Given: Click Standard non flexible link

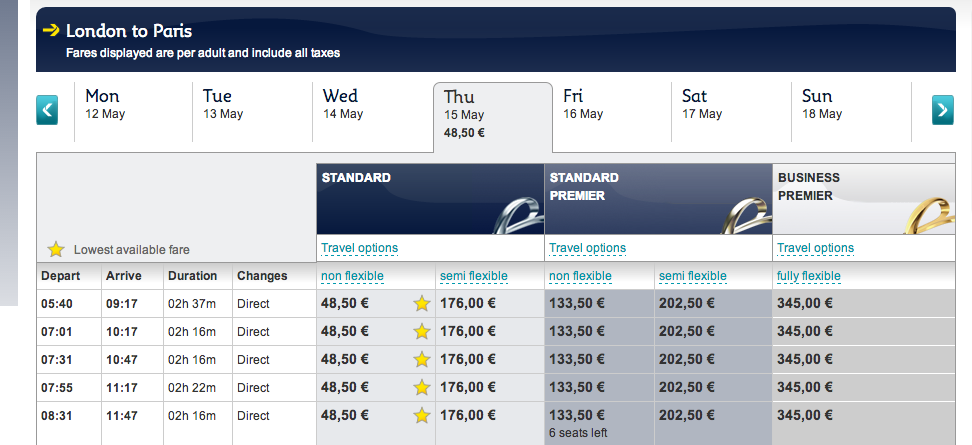Looking at the screenshot, I should [352, 276].
